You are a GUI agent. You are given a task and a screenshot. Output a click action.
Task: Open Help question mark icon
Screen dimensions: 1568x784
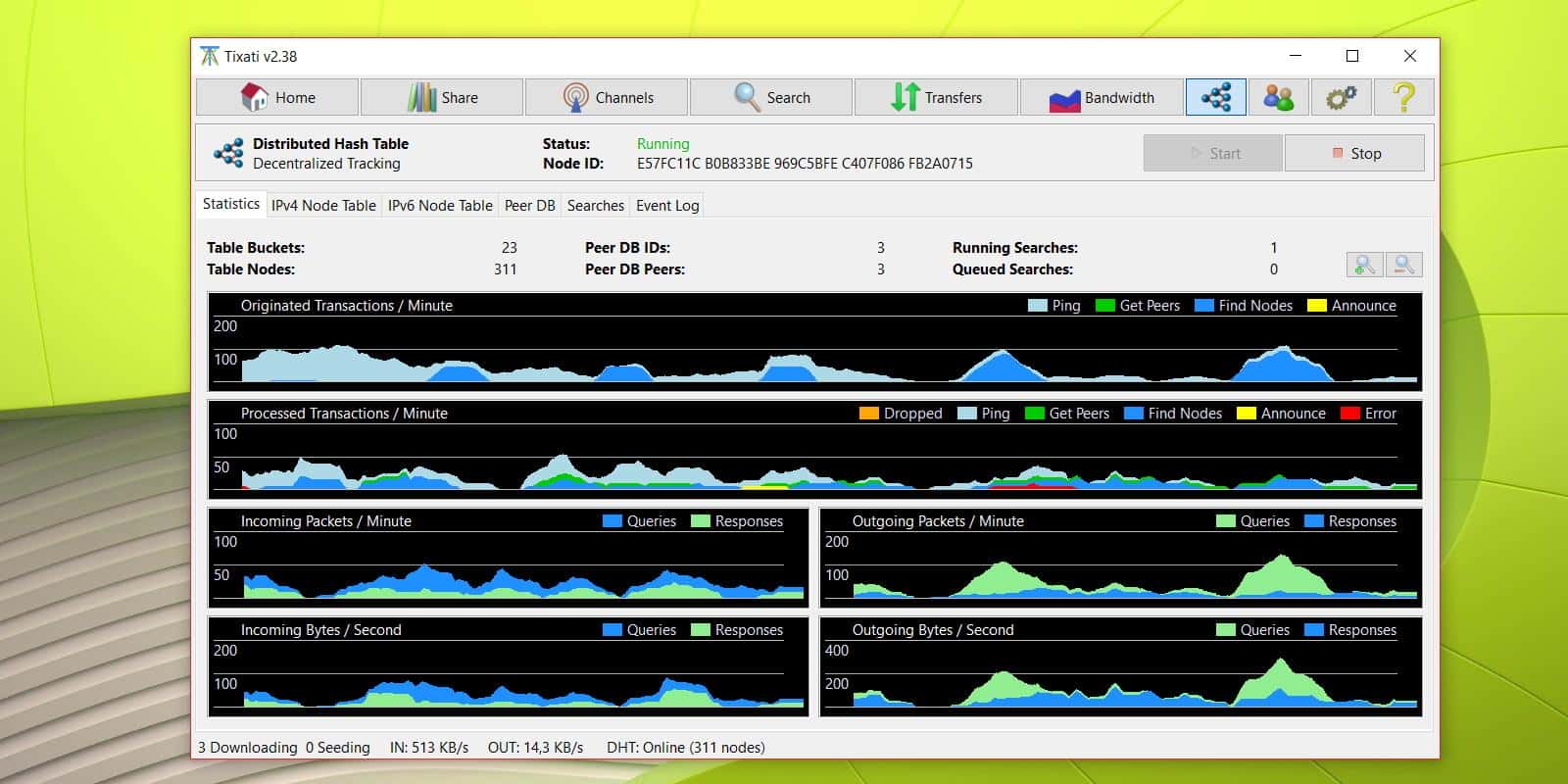point(1404,97)
